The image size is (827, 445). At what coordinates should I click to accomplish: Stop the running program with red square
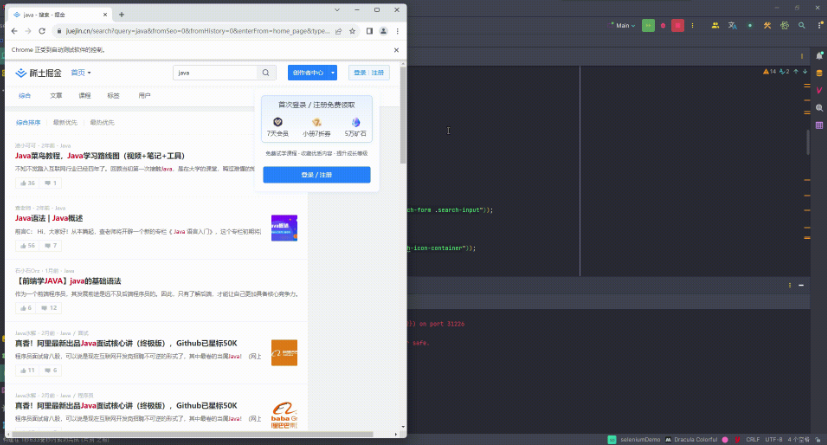tap(678, 25)
